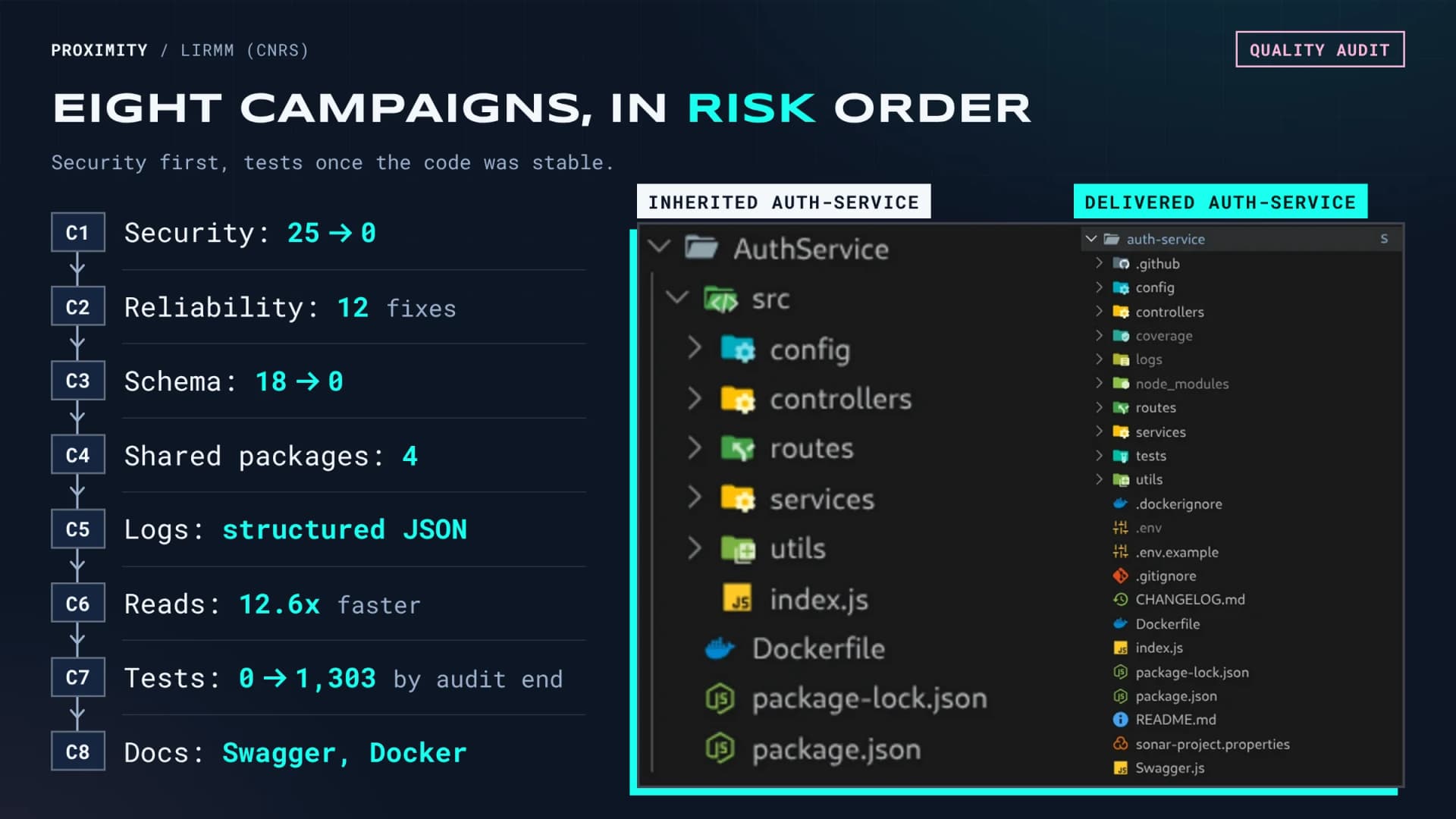Open Swagger.js in the delivered tree

pos(1169,767)
